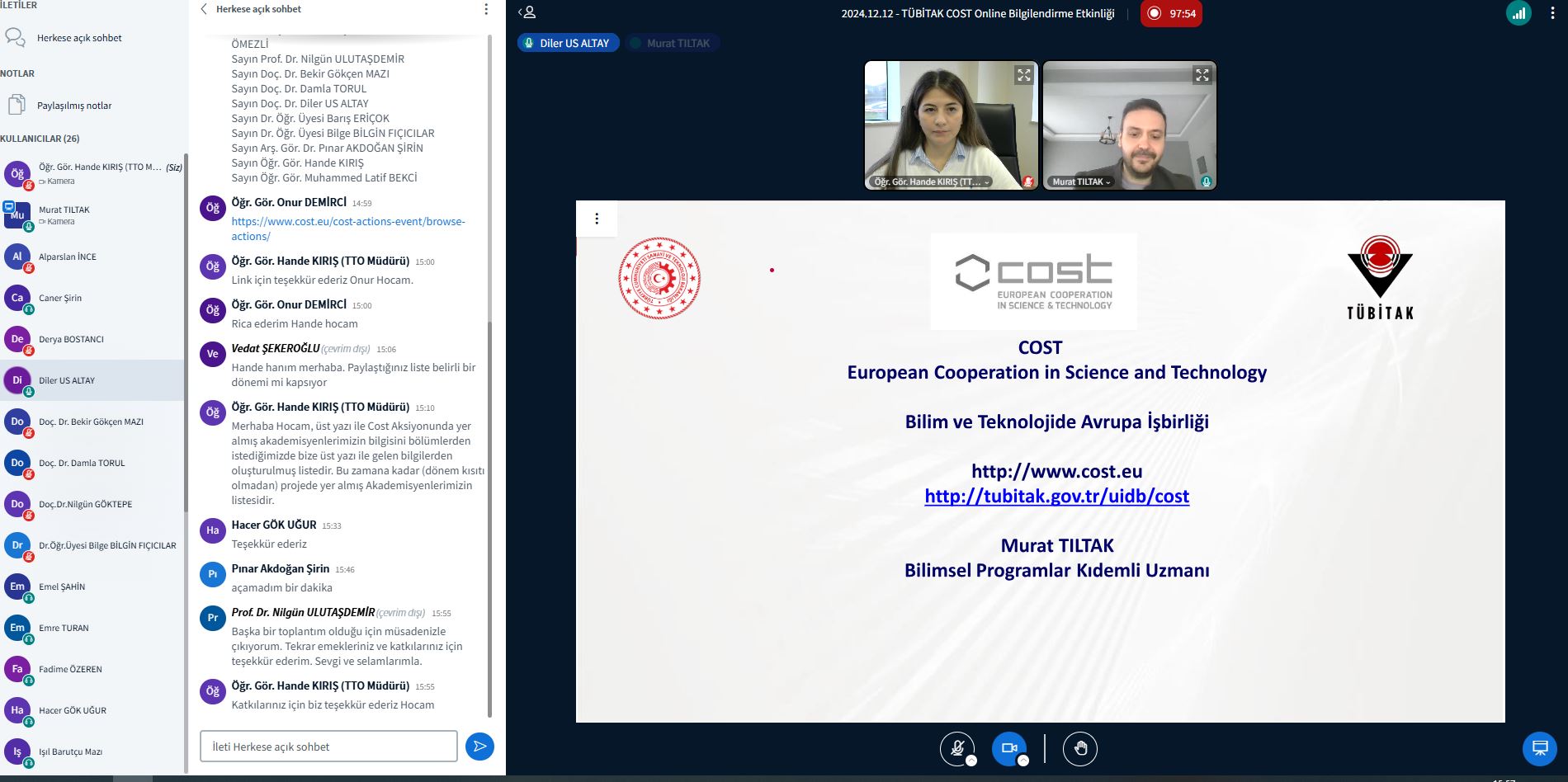Focus the chat message input field
The width and height of the screenshot is (1568, 782).
coord(328,747)
